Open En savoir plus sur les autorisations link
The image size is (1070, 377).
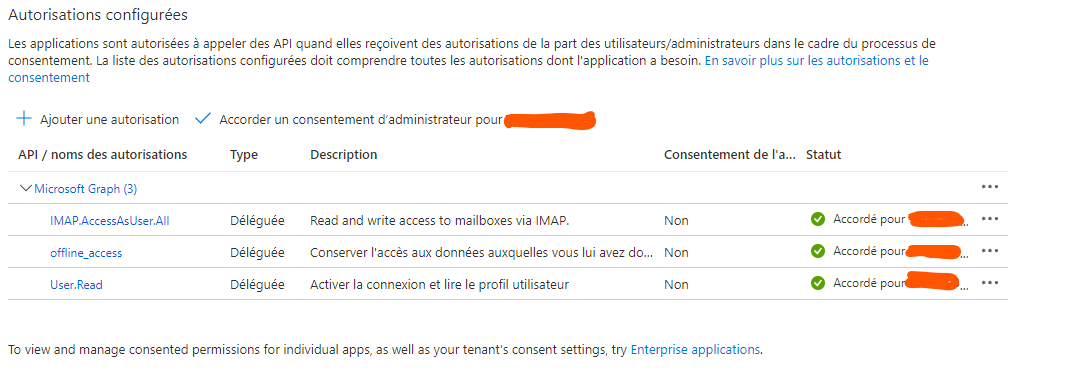coord(817,61)
